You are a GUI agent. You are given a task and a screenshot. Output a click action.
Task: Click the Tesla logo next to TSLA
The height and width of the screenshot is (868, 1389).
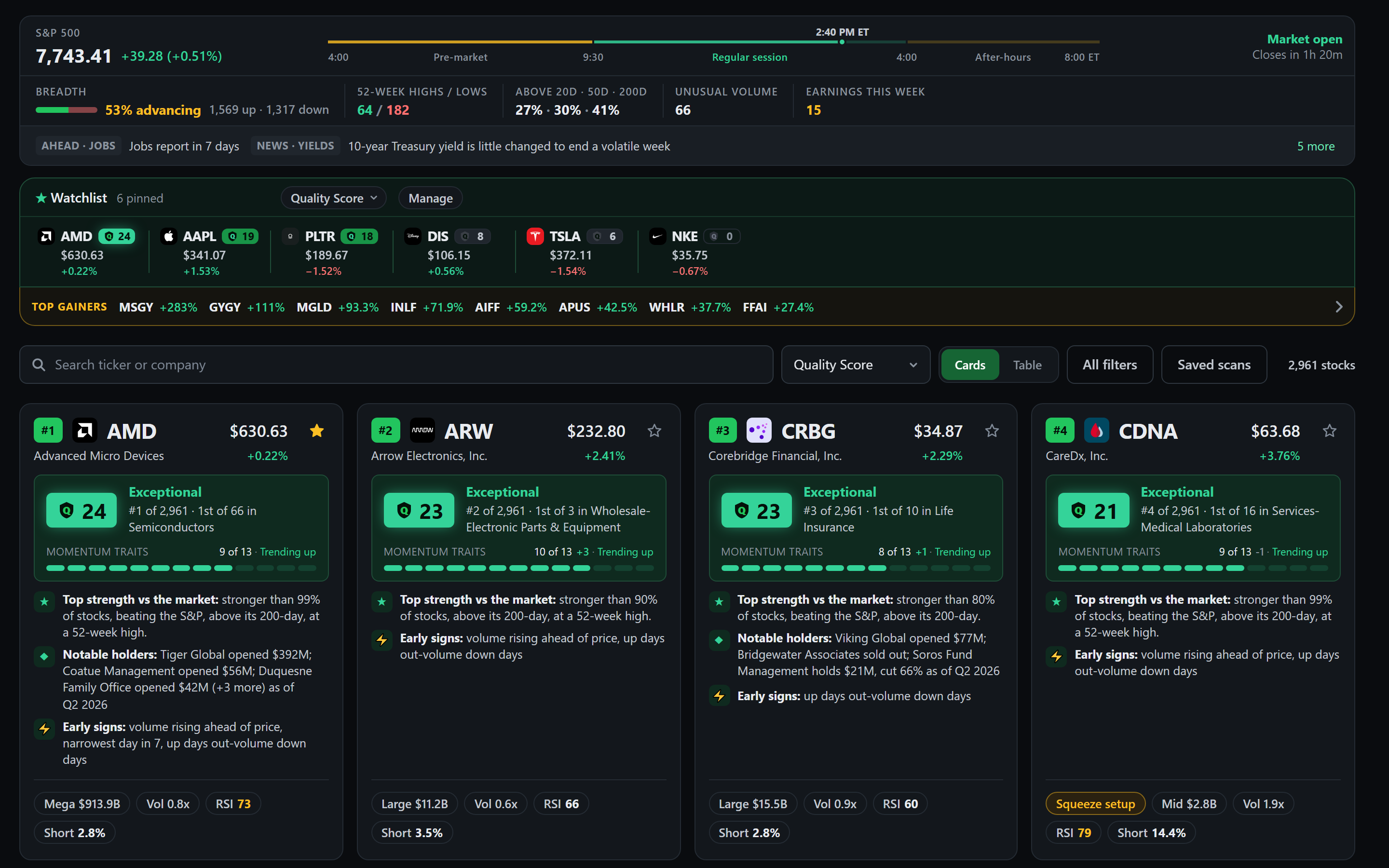click(535, 236)
